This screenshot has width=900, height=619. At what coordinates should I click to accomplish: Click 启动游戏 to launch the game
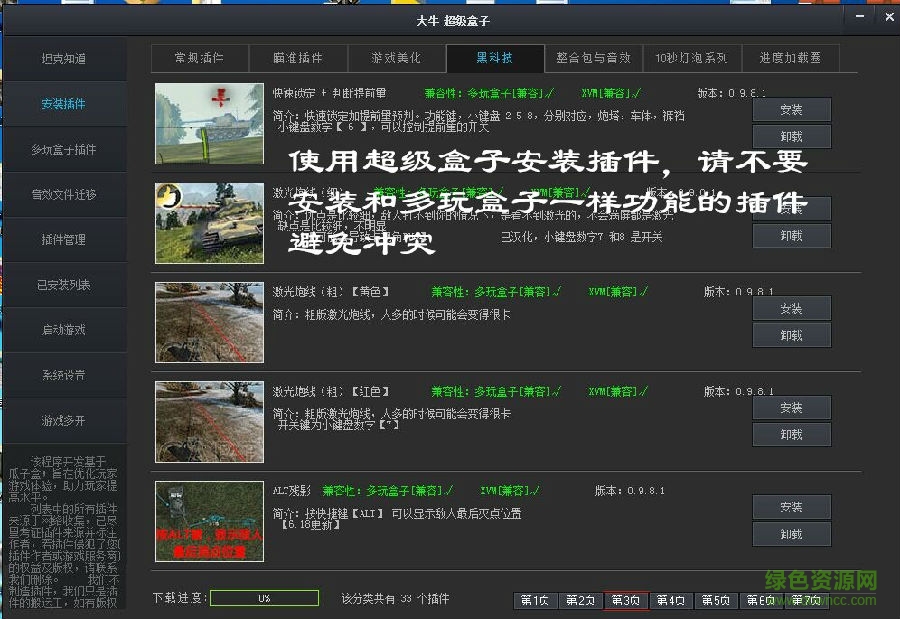click(x=66, y=330)
